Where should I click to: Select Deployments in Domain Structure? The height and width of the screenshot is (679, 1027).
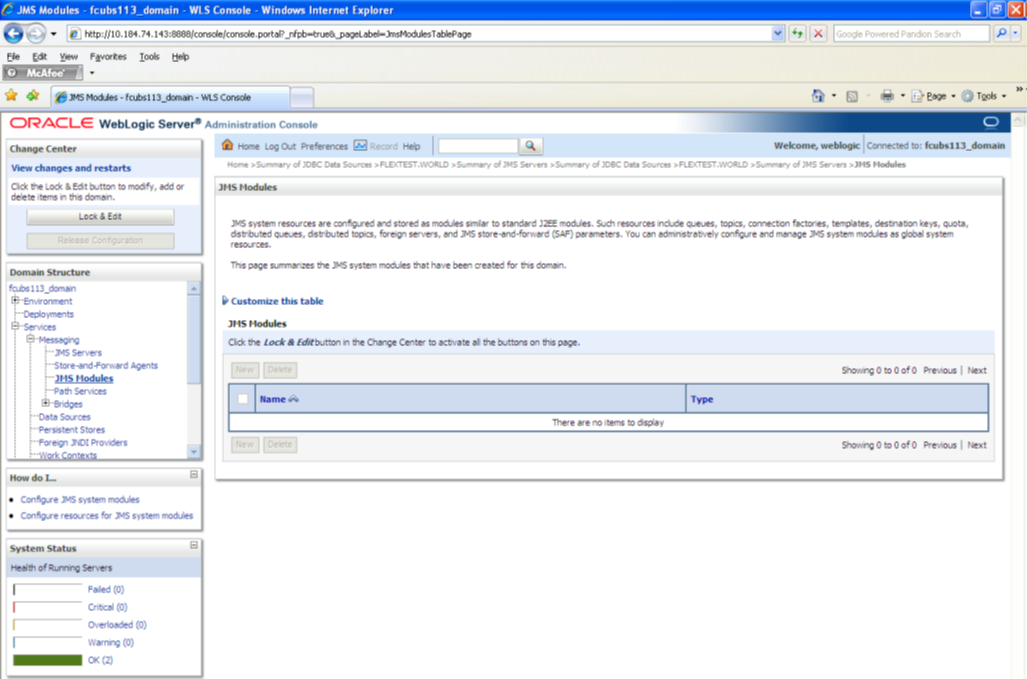pyautogui.click(x=48, y=314)
